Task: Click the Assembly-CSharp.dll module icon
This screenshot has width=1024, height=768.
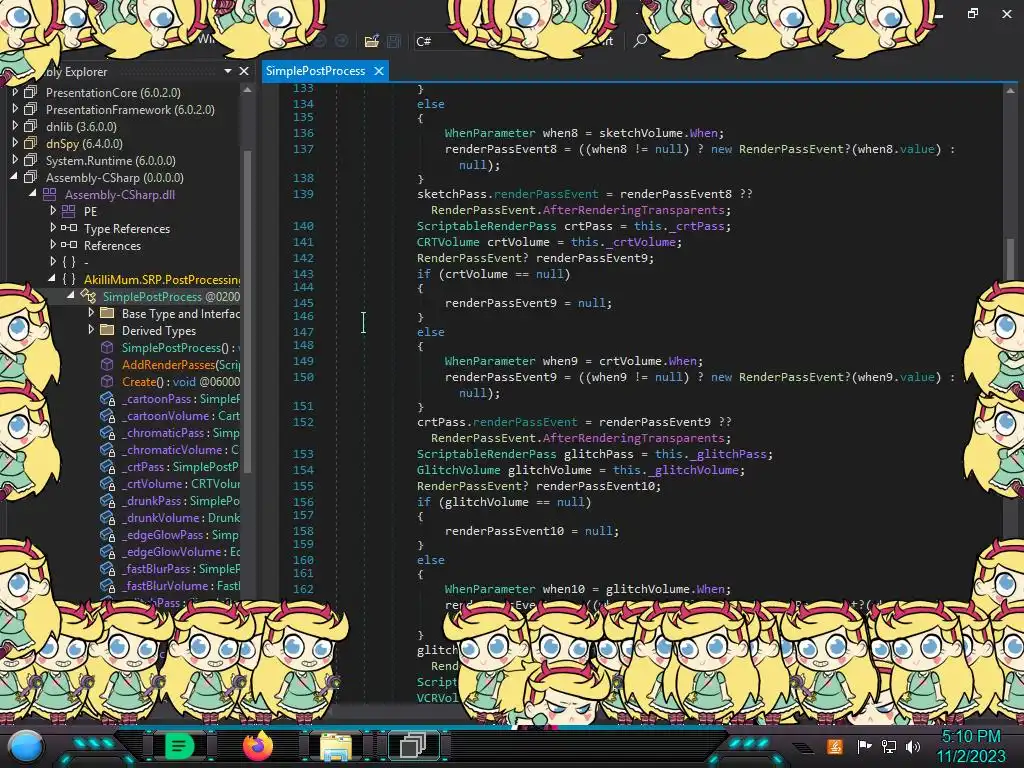Action: pyautogui.click(x=50, y=194)
